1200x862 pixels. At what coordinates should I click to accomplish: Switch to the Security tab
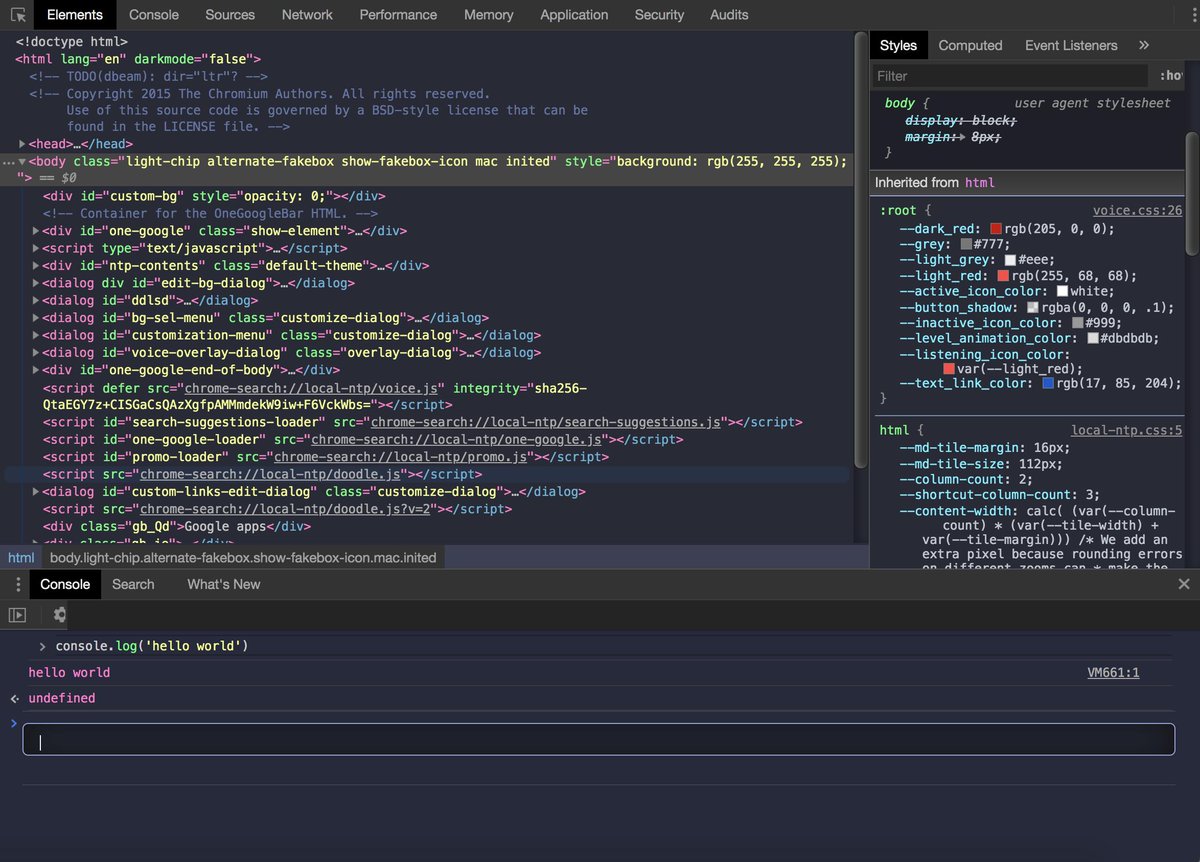659,15
